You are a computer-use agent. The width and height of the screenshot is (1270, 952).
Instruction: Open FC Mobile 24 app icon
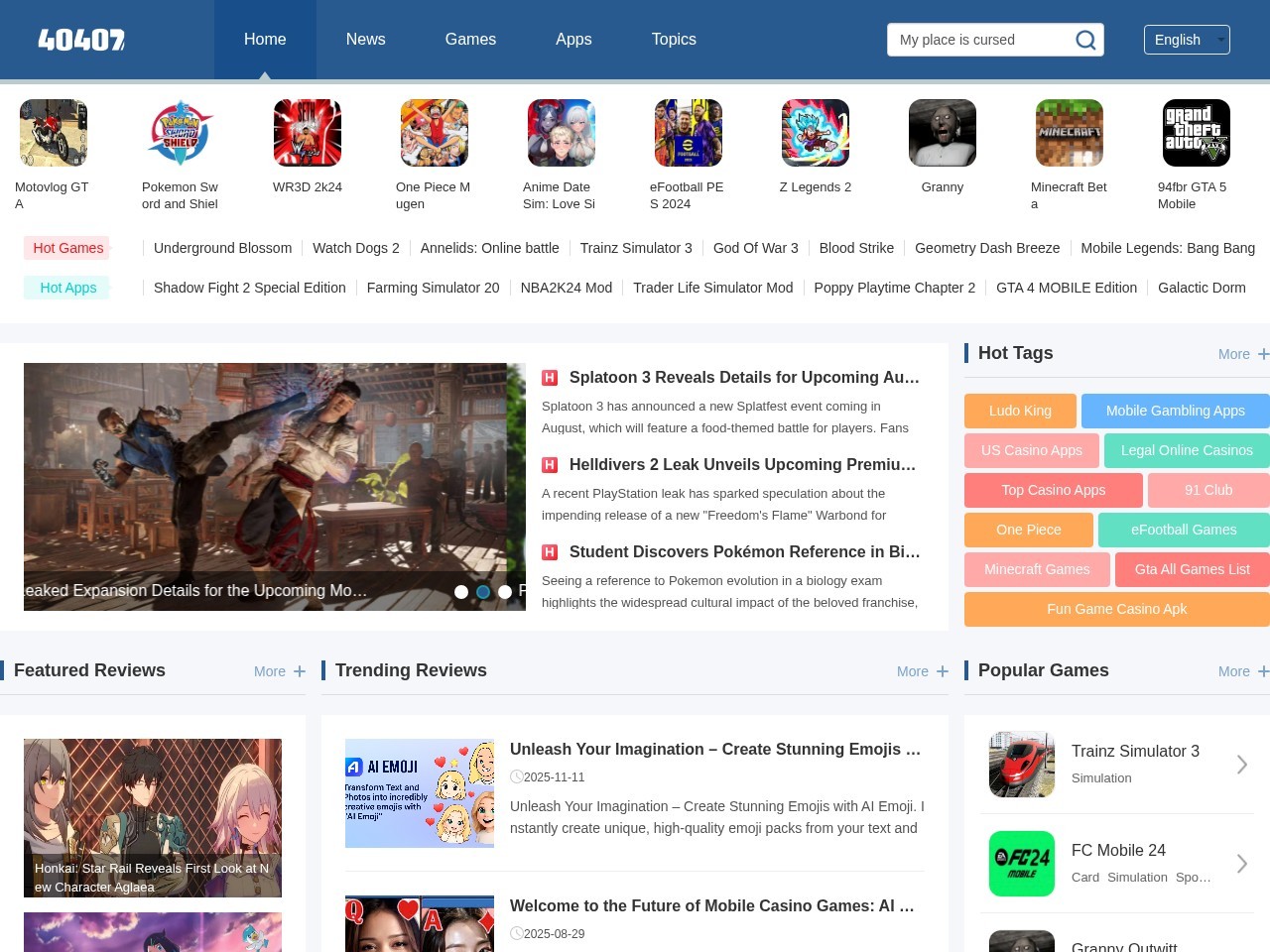[1022, 864]
